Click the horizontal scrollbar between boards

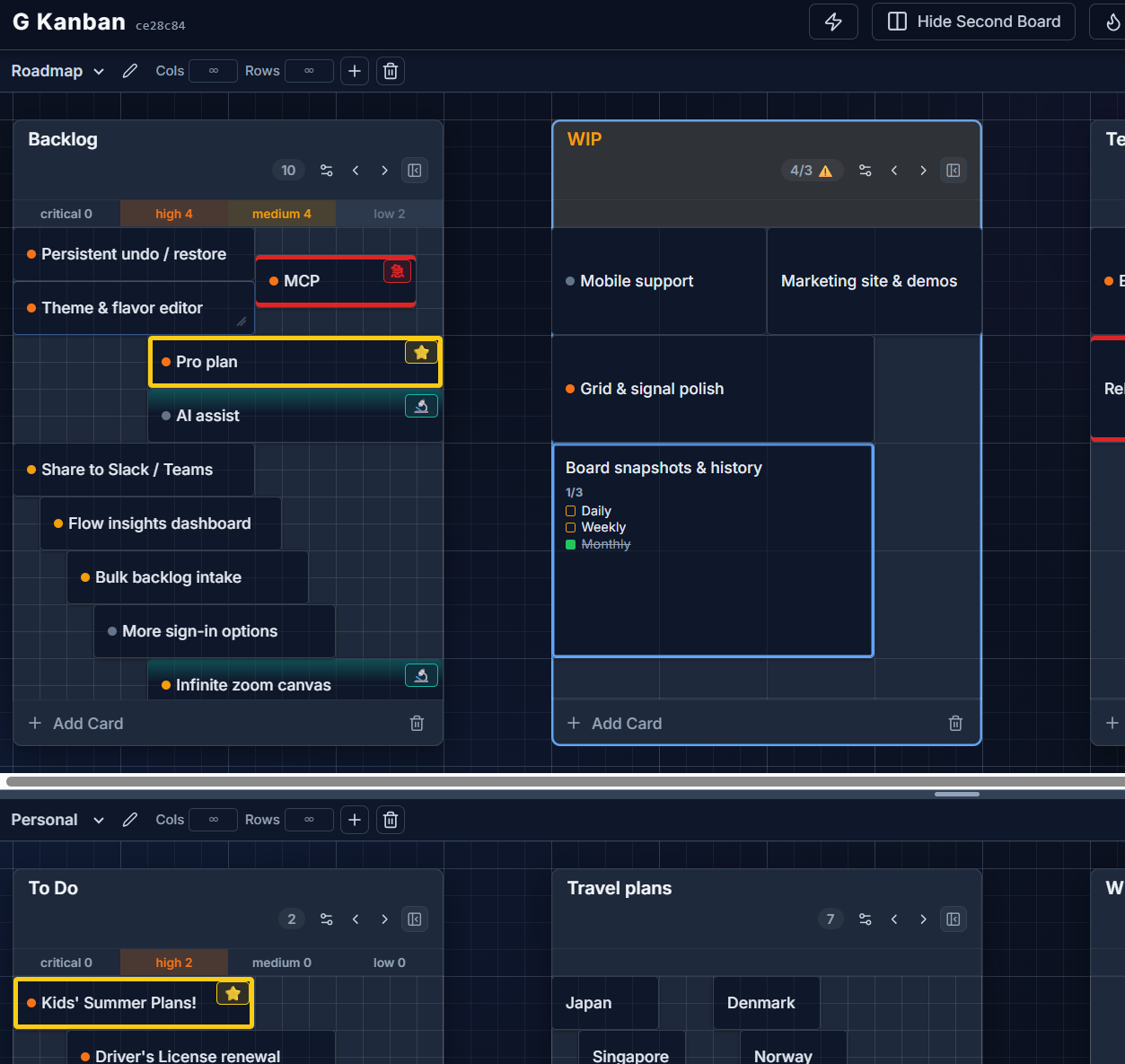(562, 782)
